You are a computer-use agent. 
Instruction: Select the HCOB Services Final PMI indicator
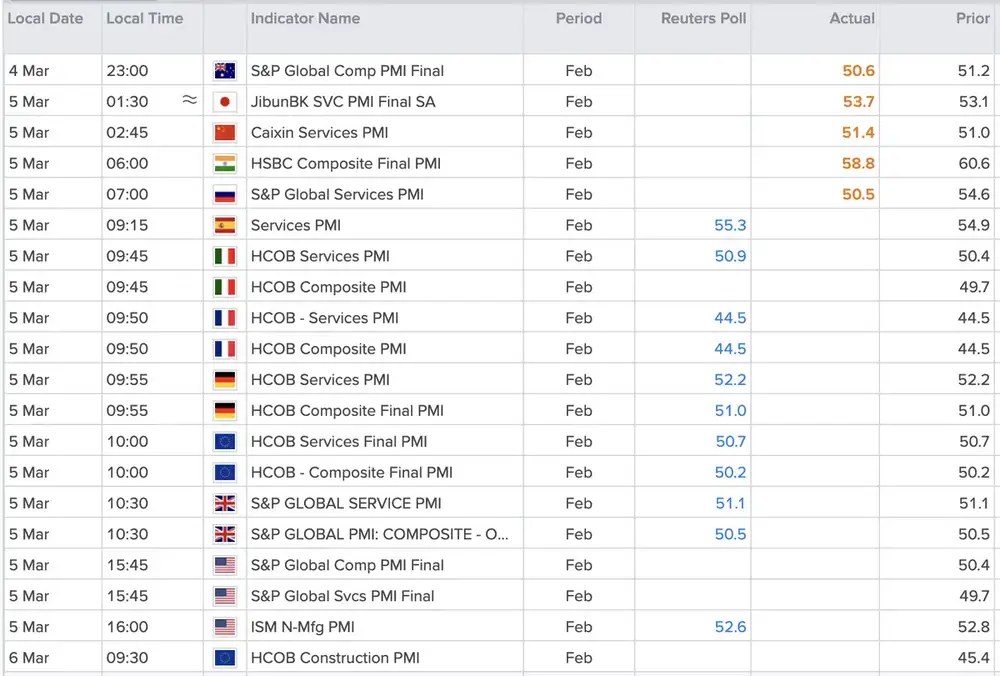click(339, 442)
